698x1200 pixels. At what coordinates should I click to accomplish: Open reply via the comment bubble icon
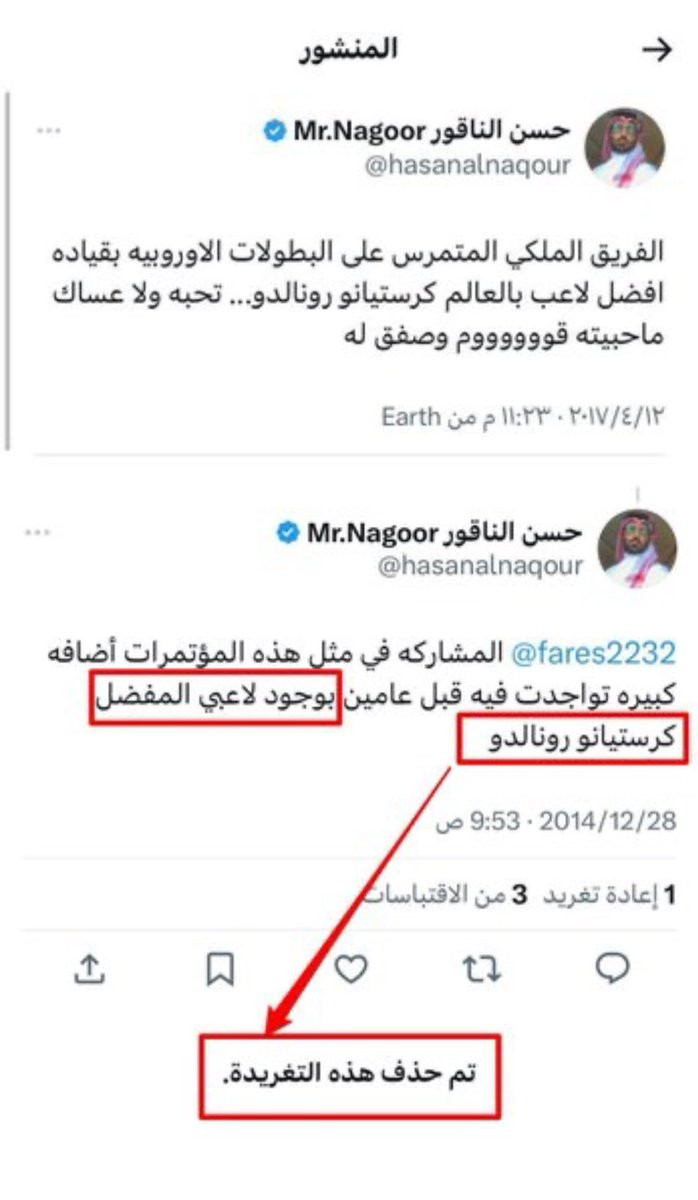pyautogui.click(x=612, y=968)
